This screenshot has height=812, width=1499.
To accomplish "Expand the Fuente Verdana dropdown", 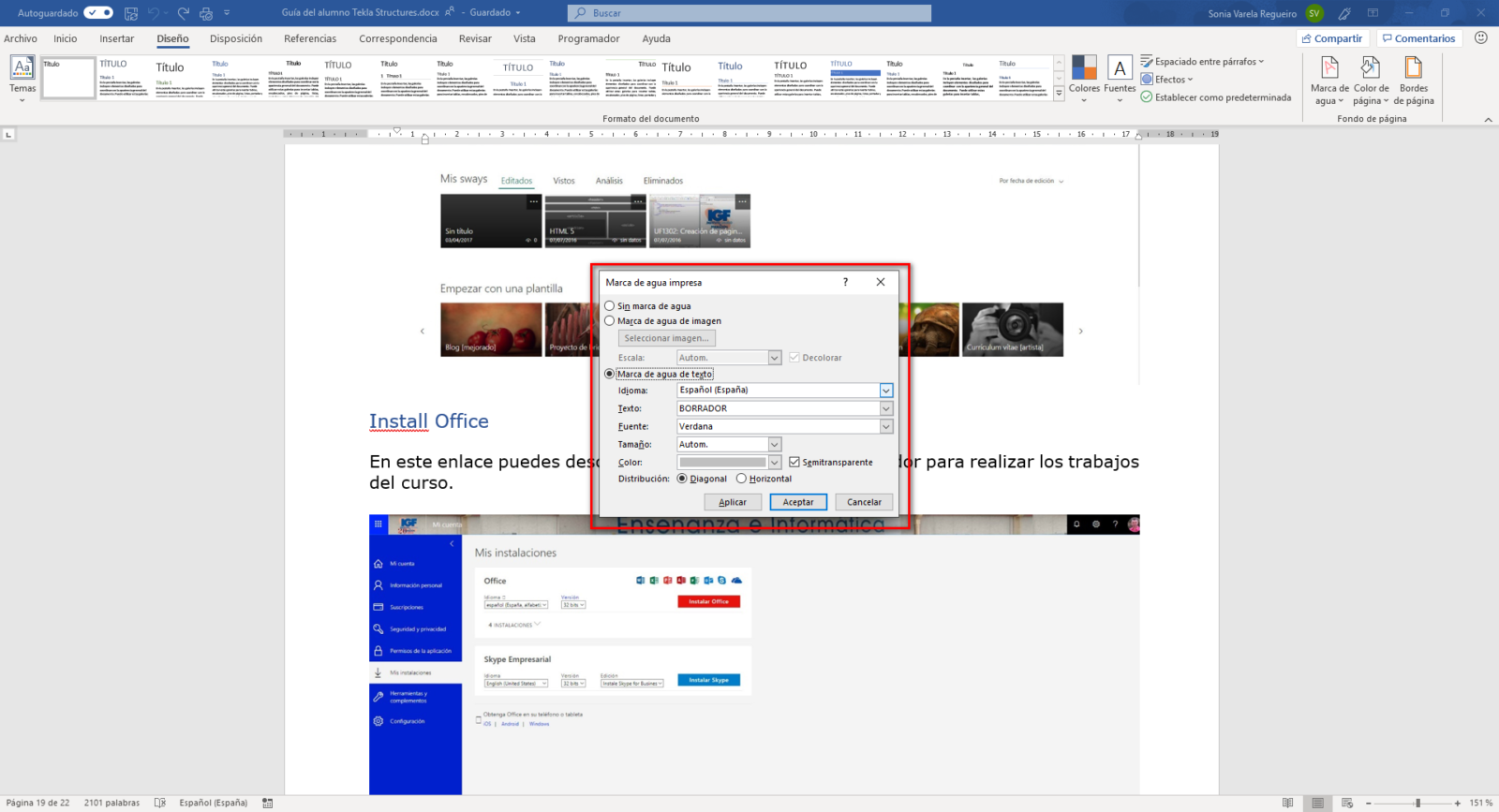I will 885,427.
